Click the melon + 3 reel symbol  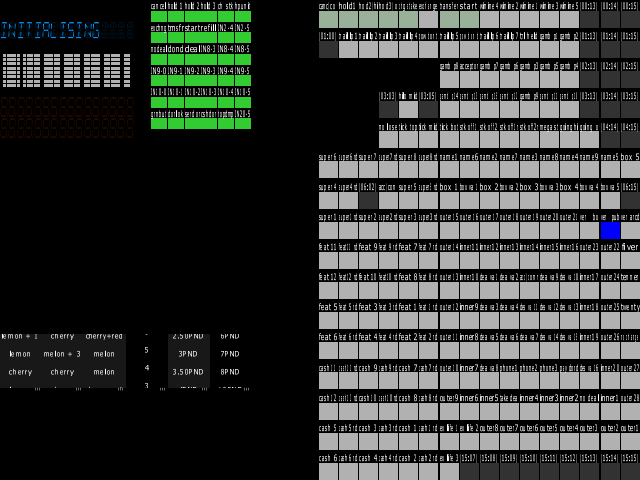pos(62,354)
